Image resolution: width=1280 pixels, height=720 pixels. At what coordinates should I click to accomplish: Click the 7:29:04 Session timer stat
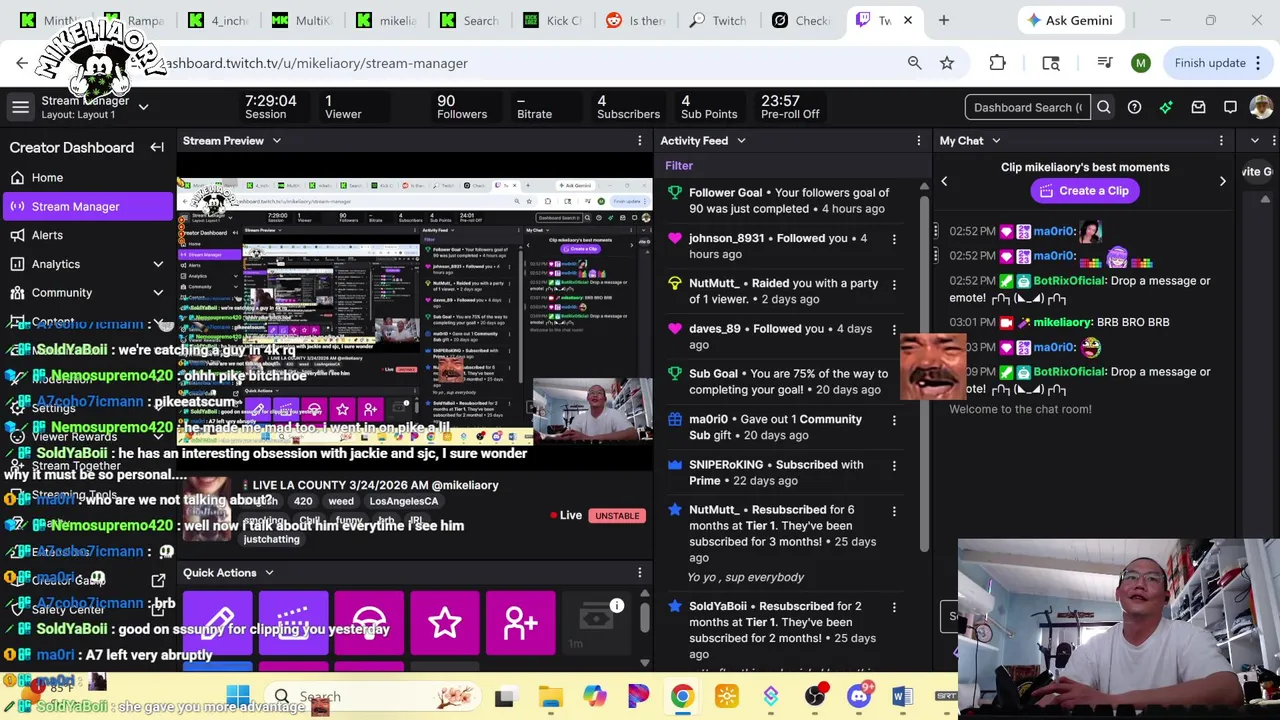point(270,107)
